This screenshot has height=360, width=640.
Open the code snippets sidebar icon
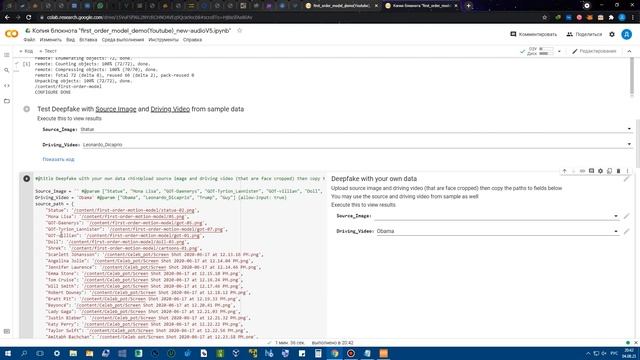[7, 86]
